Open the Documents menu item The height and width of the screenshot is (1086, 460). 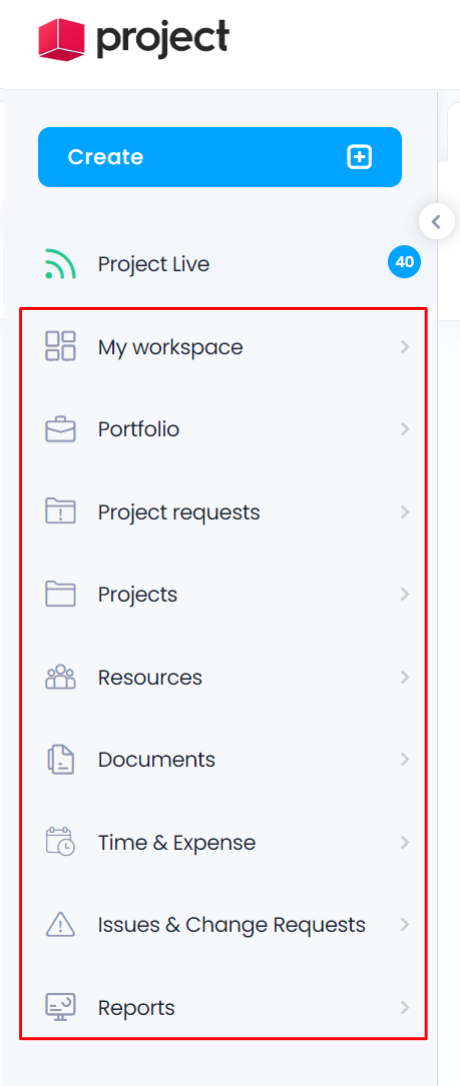point(223,760)
